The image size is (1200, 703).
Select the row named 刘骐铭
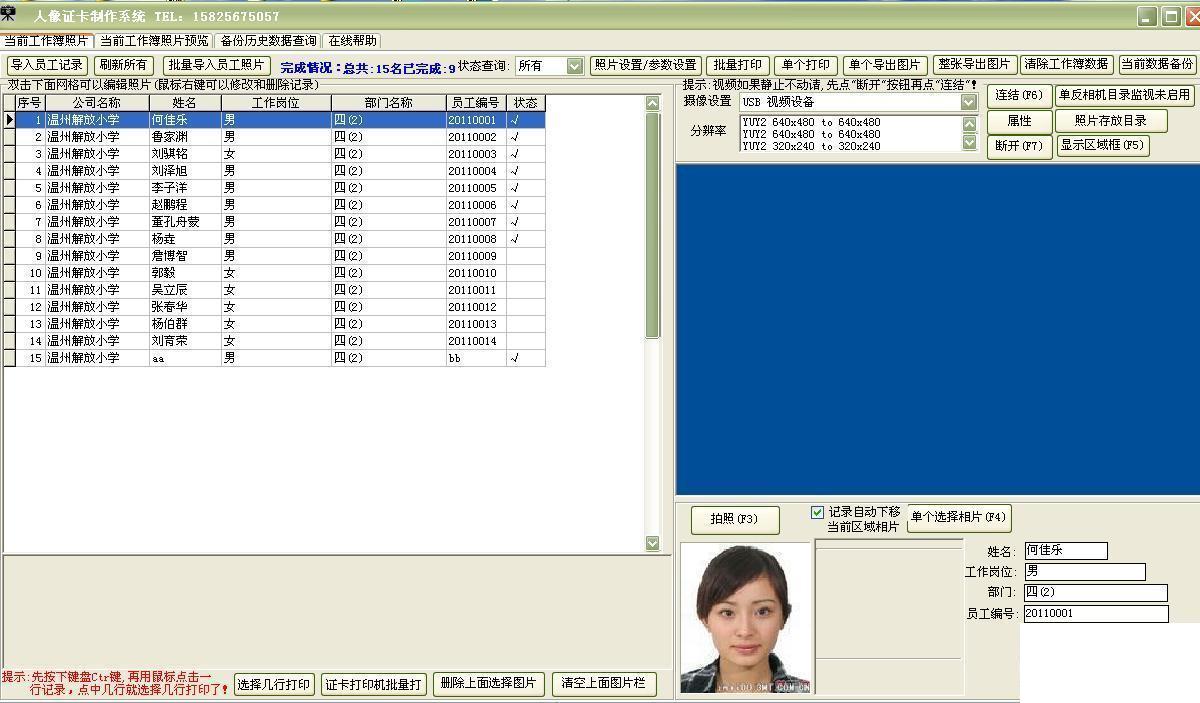(275, 154)
